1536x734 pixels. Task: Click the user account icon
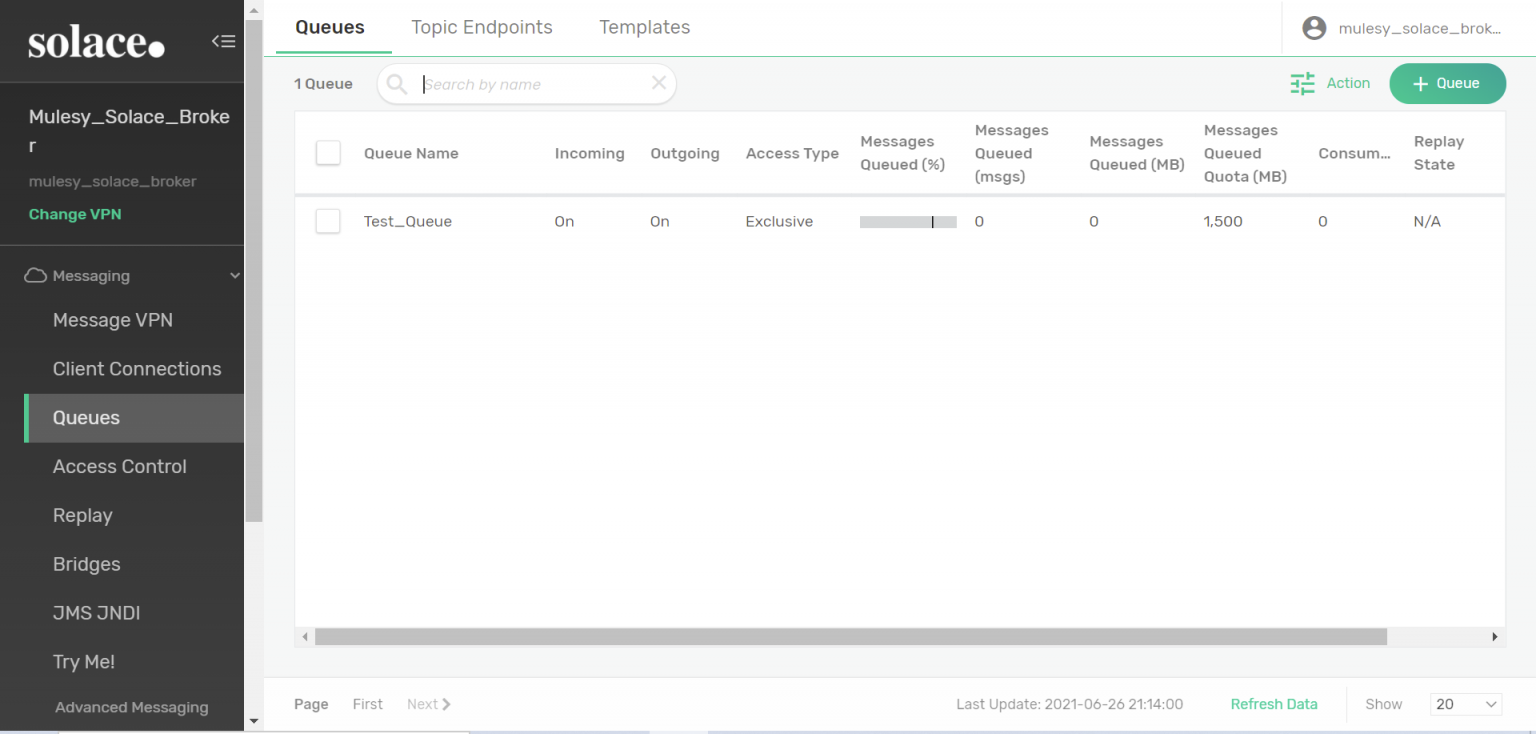coord(1314,27)
